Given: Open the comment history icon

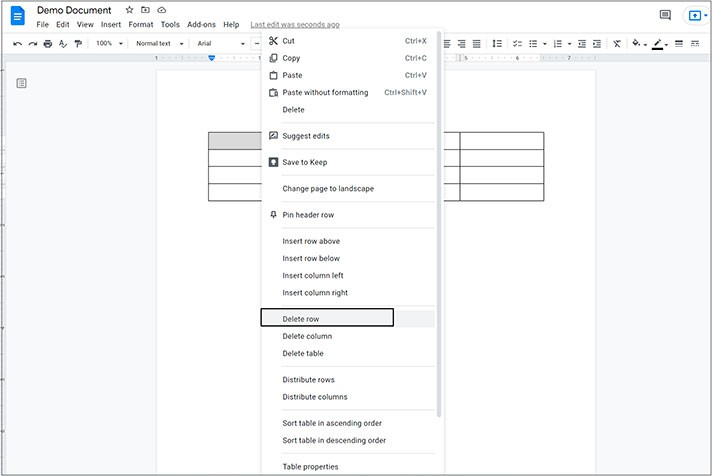Looking at the screenshot, I should pyautogui.click(x=665, y=15).
